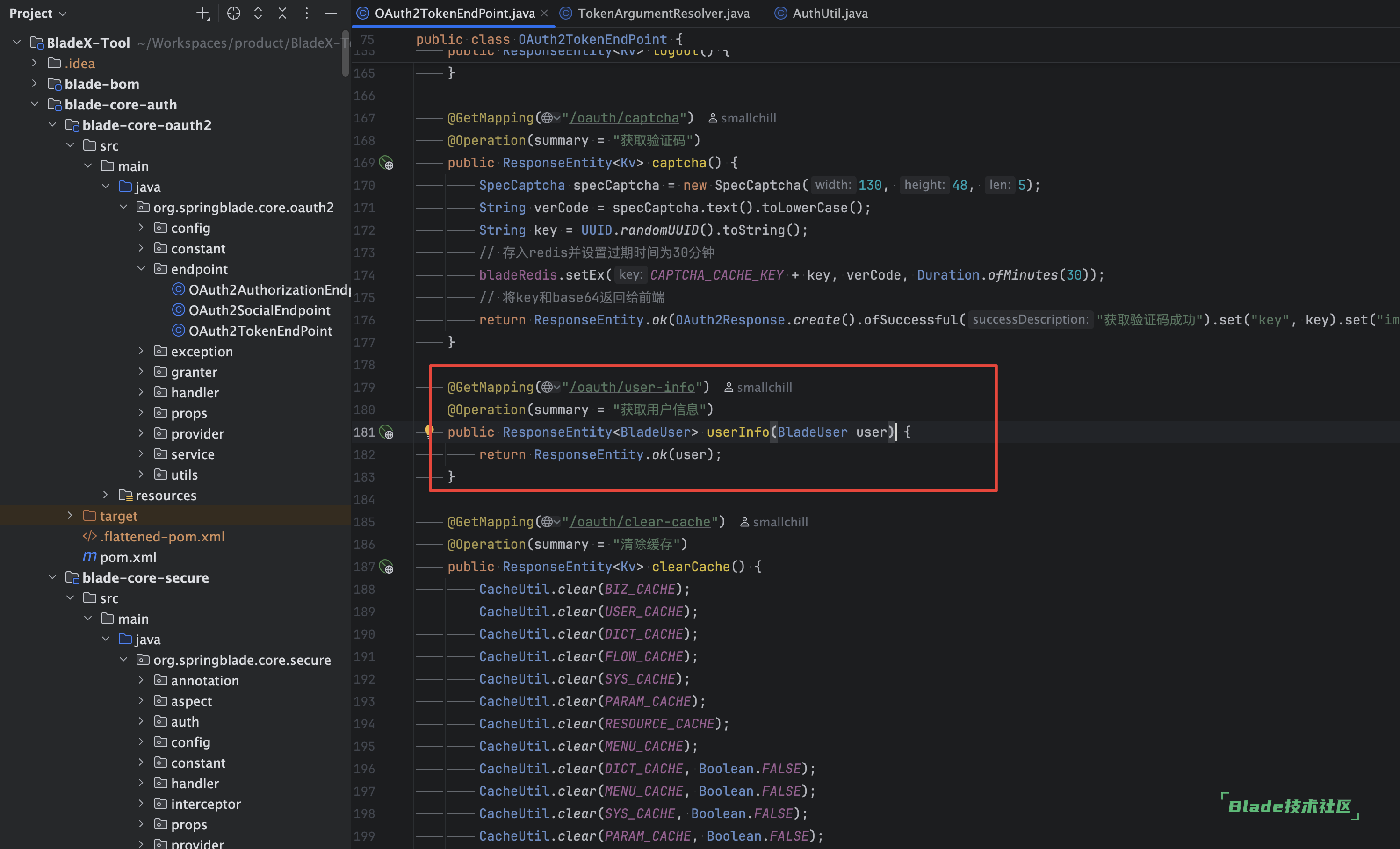This screenshot has height=849, width=1400.
Task: Select the provider package in oauth2
Action: point(189,433)
